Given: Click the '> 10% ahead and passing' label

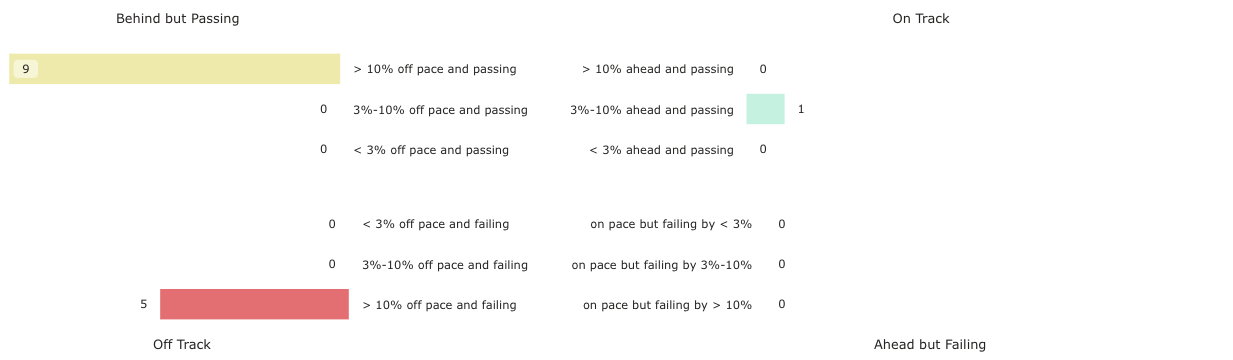Looking at the screenshot, I should click(x=658, y=69).
